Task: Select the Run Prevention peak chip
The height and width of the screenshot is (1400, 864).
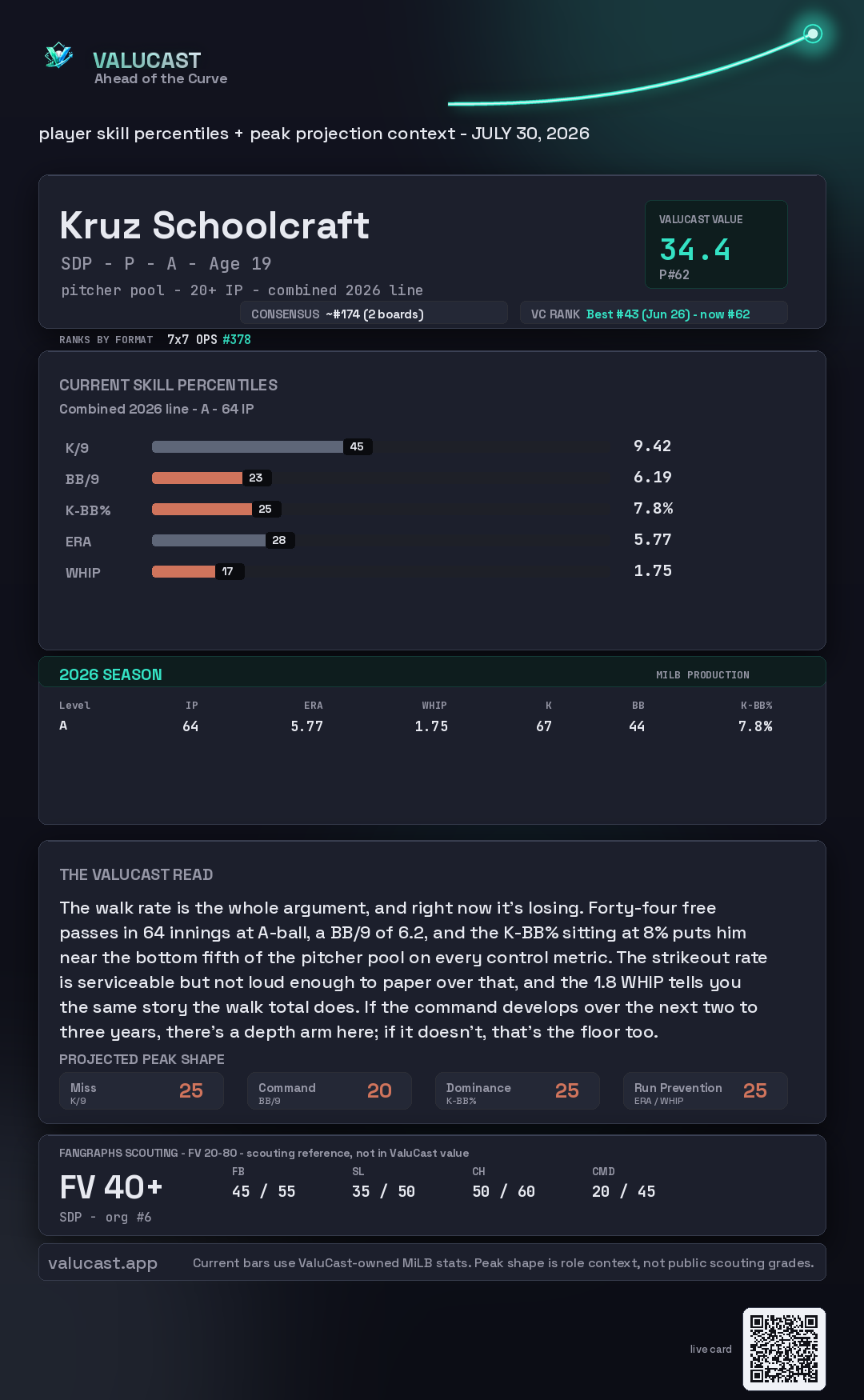Action: (706, 1091)
